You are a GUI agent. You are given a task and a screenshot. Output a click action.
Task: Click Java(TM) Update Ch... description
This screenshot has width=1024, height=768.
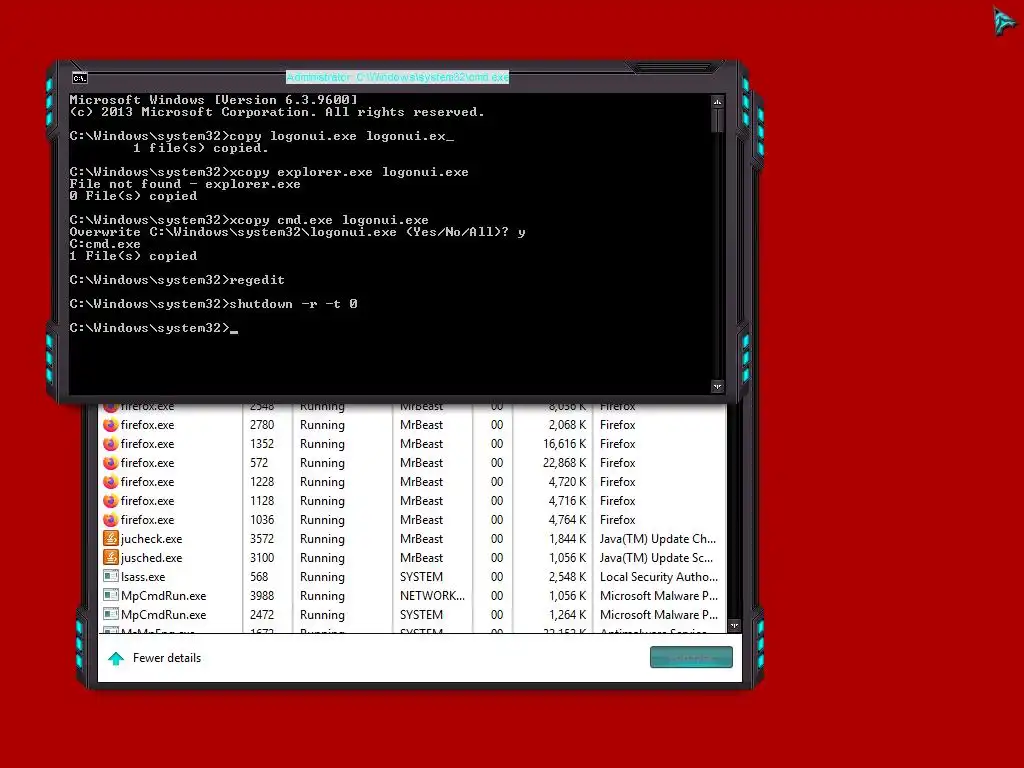[x=658, y=539]
